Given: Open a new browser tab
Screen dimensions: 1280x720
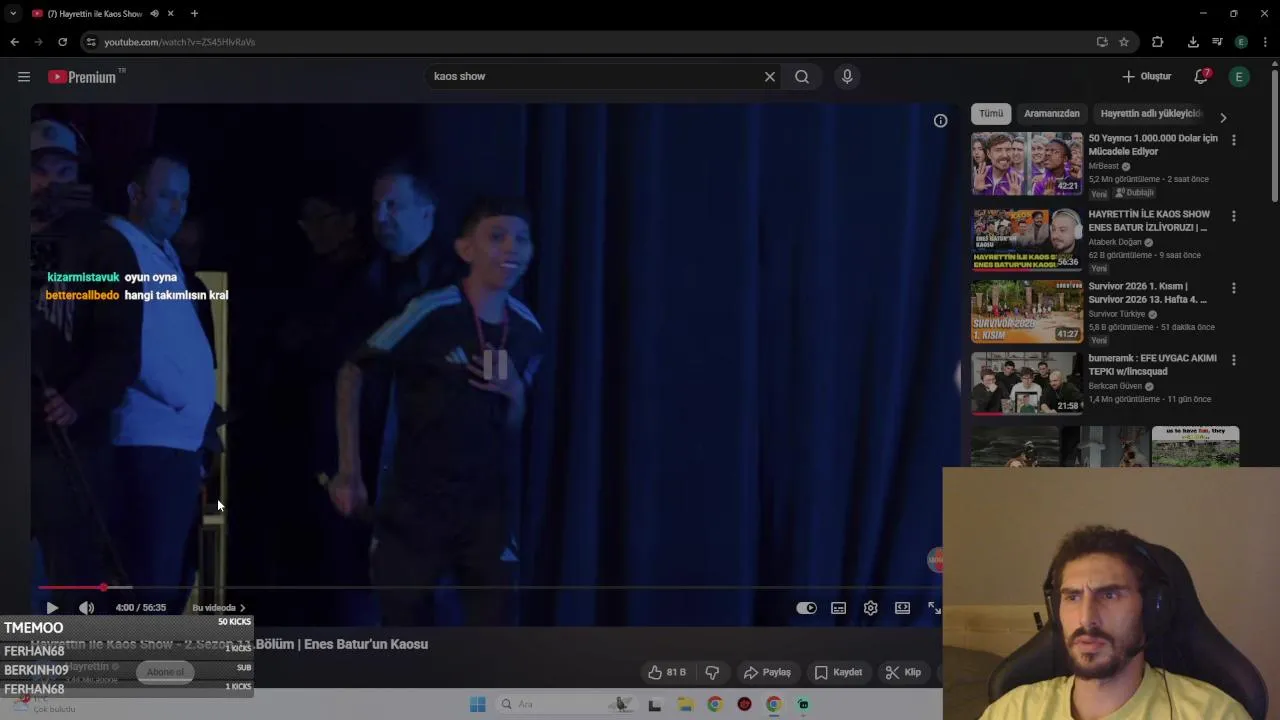Looking at the screenshot, I should click(194, 14).
